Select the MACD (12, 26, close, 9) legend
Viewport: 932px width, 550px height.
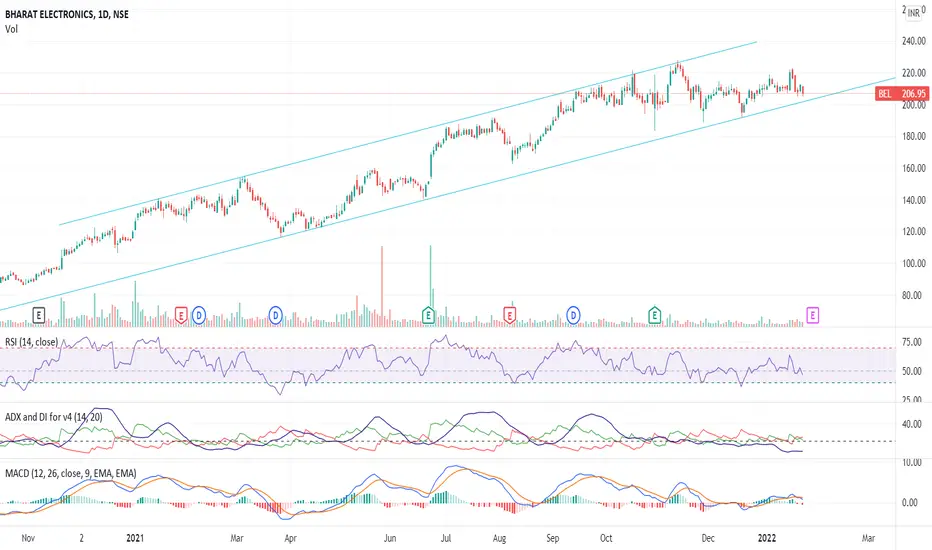point(71,473)
